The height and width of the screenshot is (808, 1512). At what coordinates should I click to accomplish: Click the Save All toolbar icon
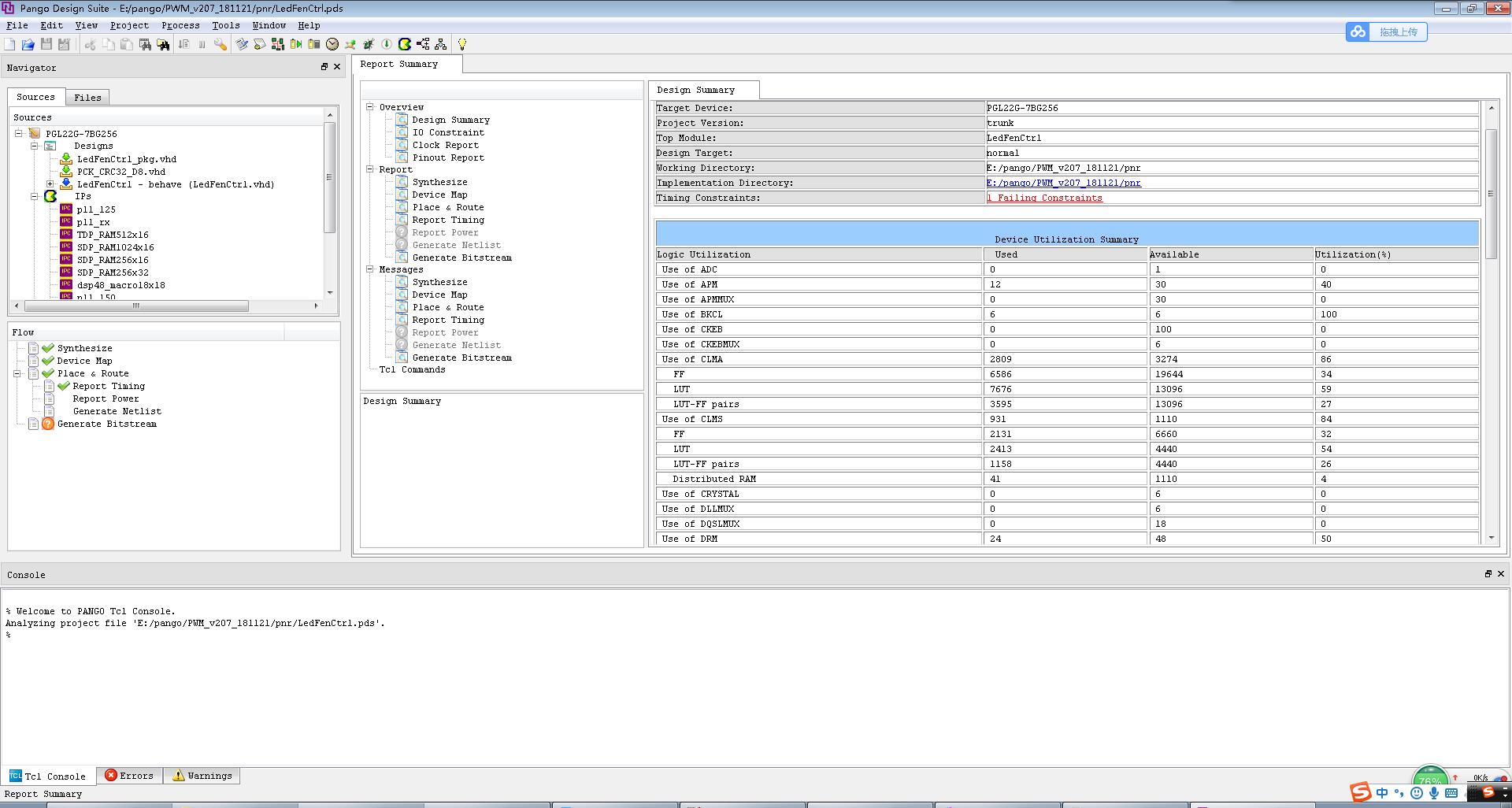[x=64, y=44]
